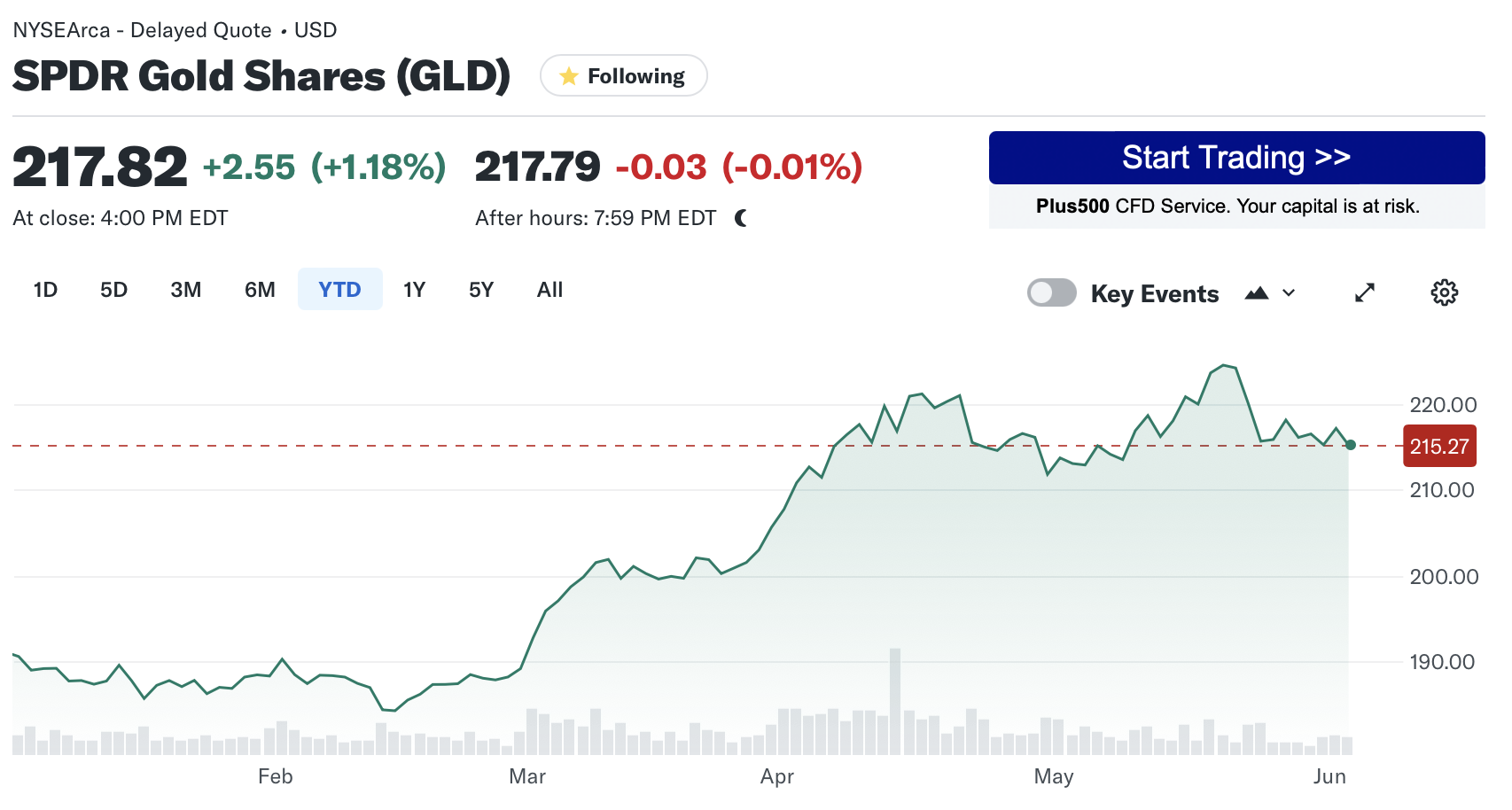Toggle the Key Events switch
The height and width of the screenshot is (810, 1512).
click(x=1051, y=292)
